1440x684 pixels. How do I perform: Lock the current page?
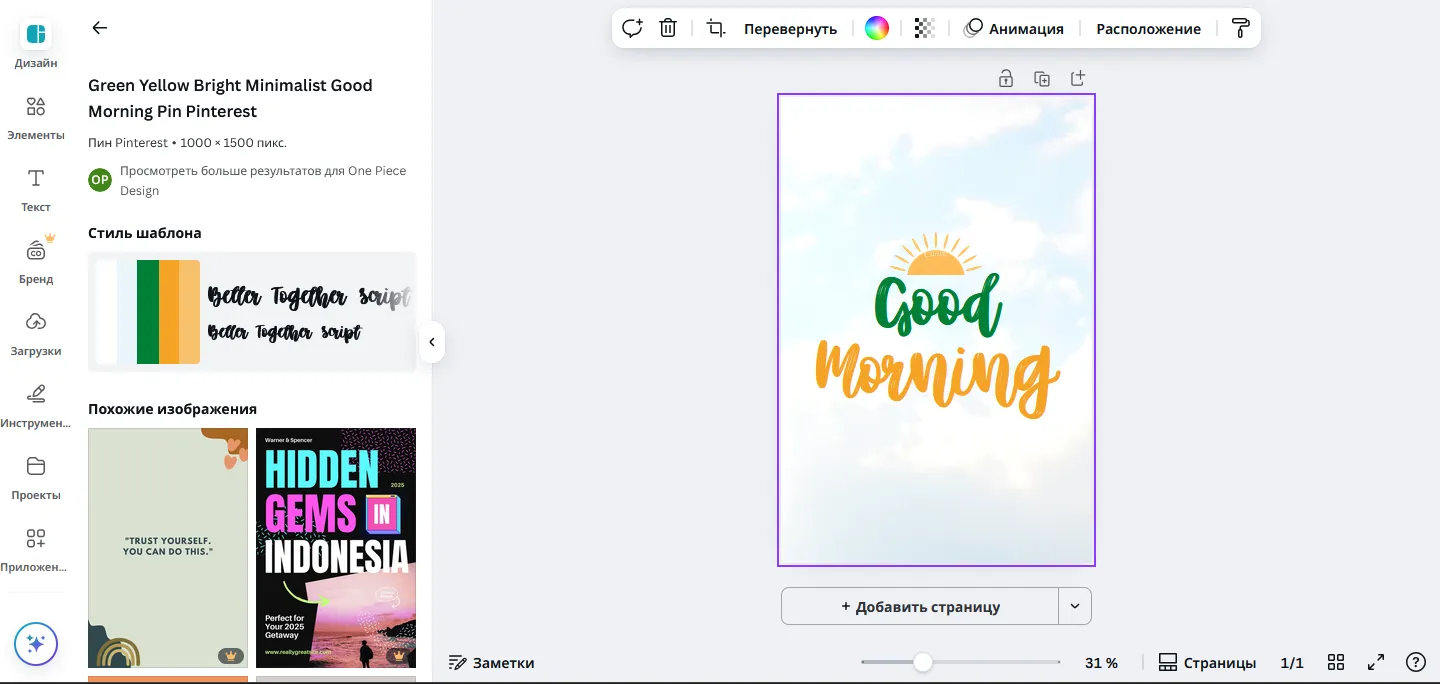[1006, 78]
